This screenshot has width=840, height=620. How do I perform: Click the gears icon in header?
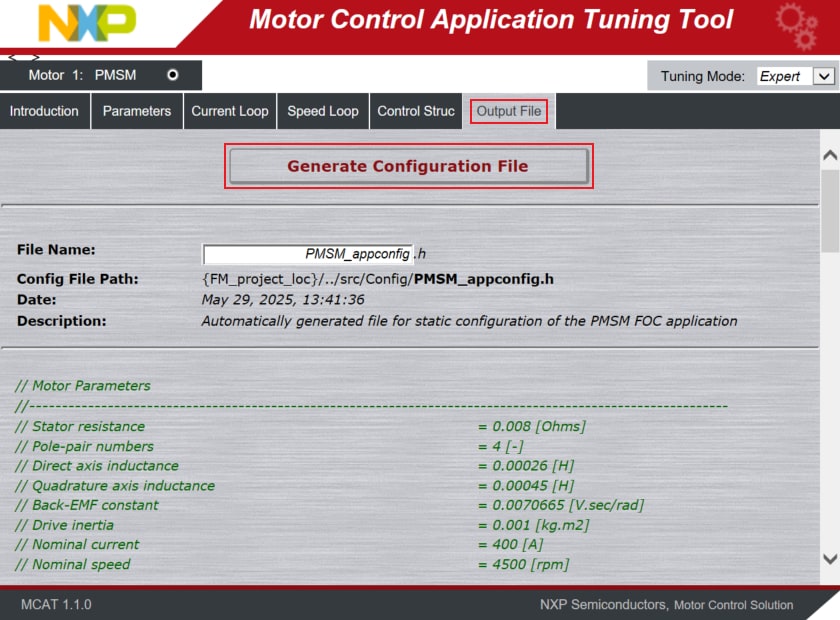[796, 27]
